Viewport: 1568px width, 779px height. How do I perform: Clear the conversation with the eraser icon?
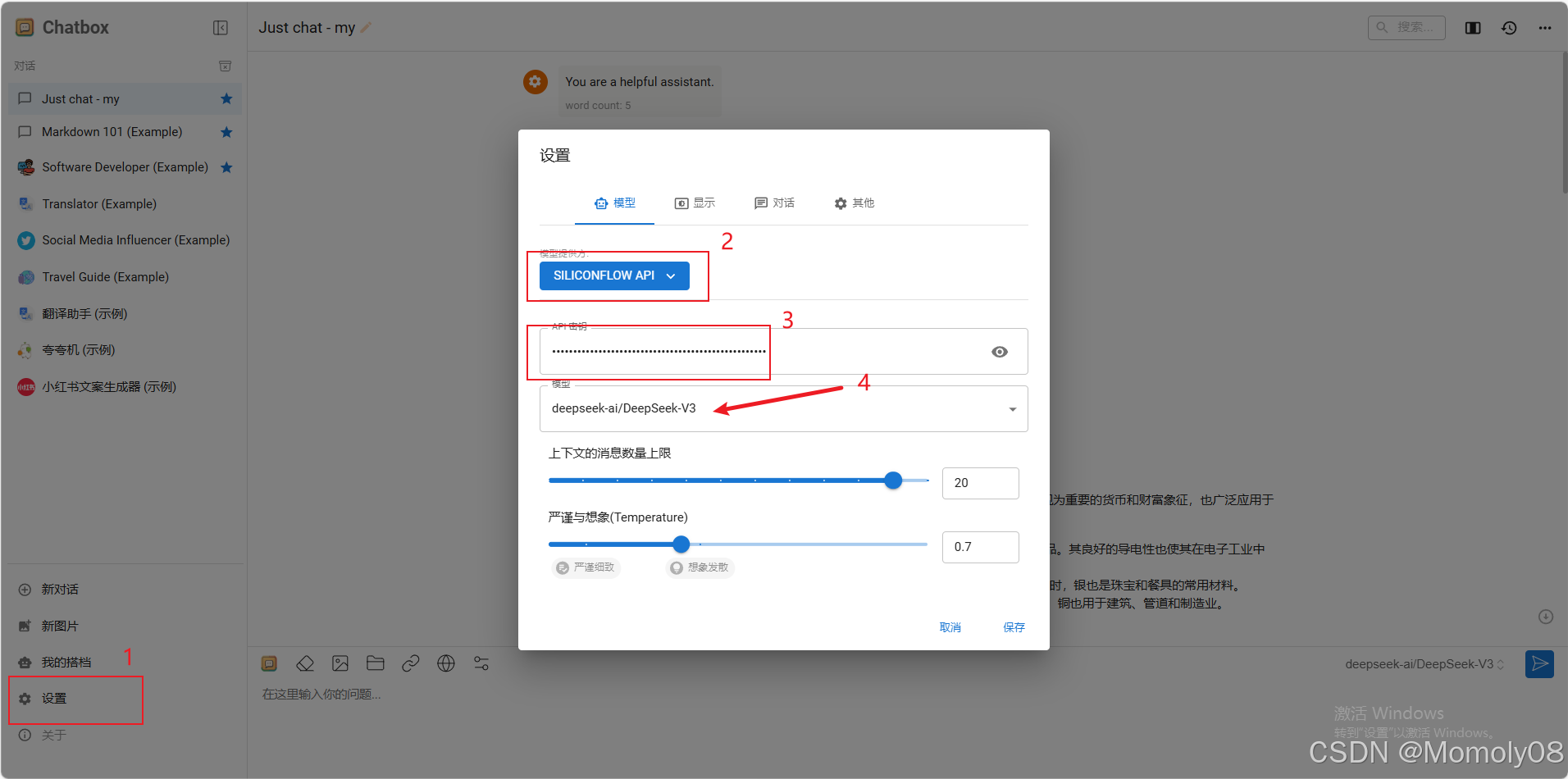pyautogui.click(x=305, y=663)
